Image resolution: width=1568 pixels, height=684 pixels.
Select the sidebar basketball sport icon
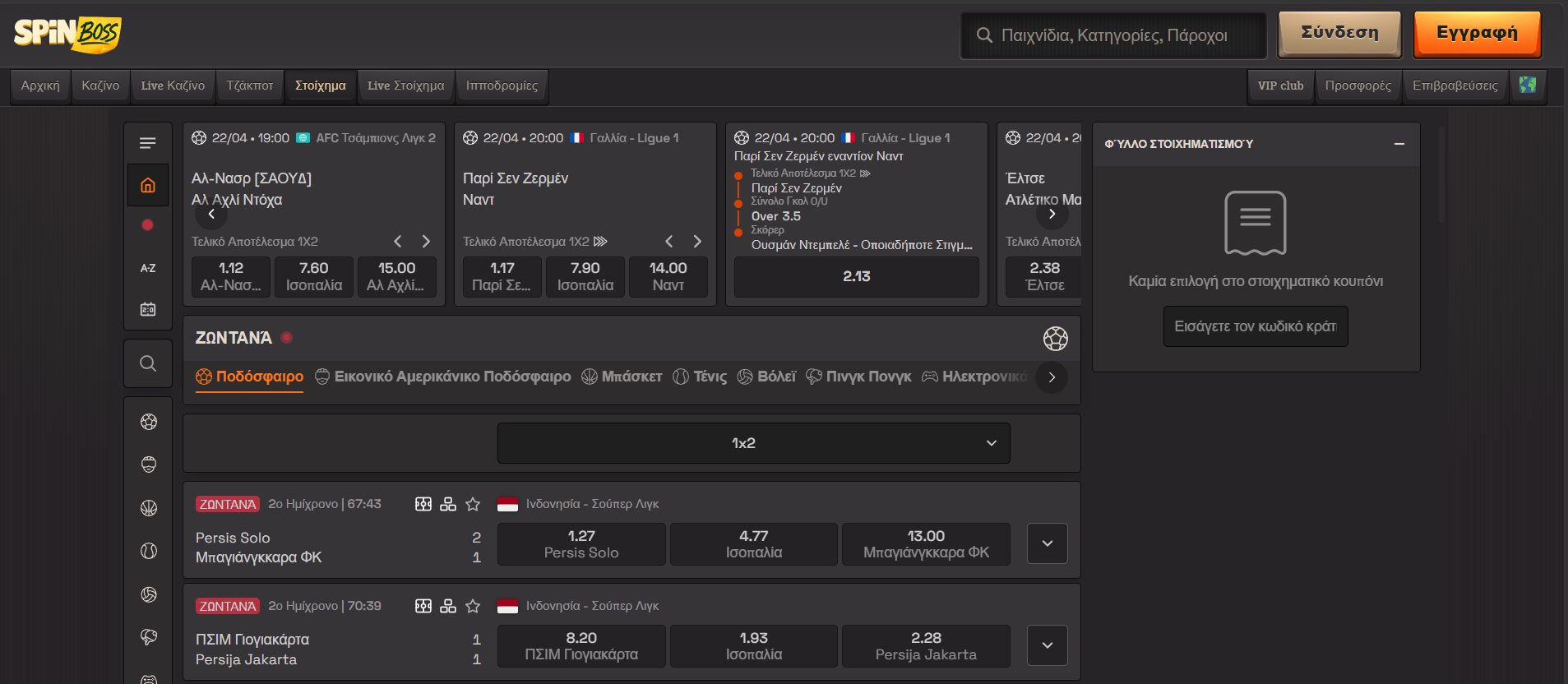(149, 508)
